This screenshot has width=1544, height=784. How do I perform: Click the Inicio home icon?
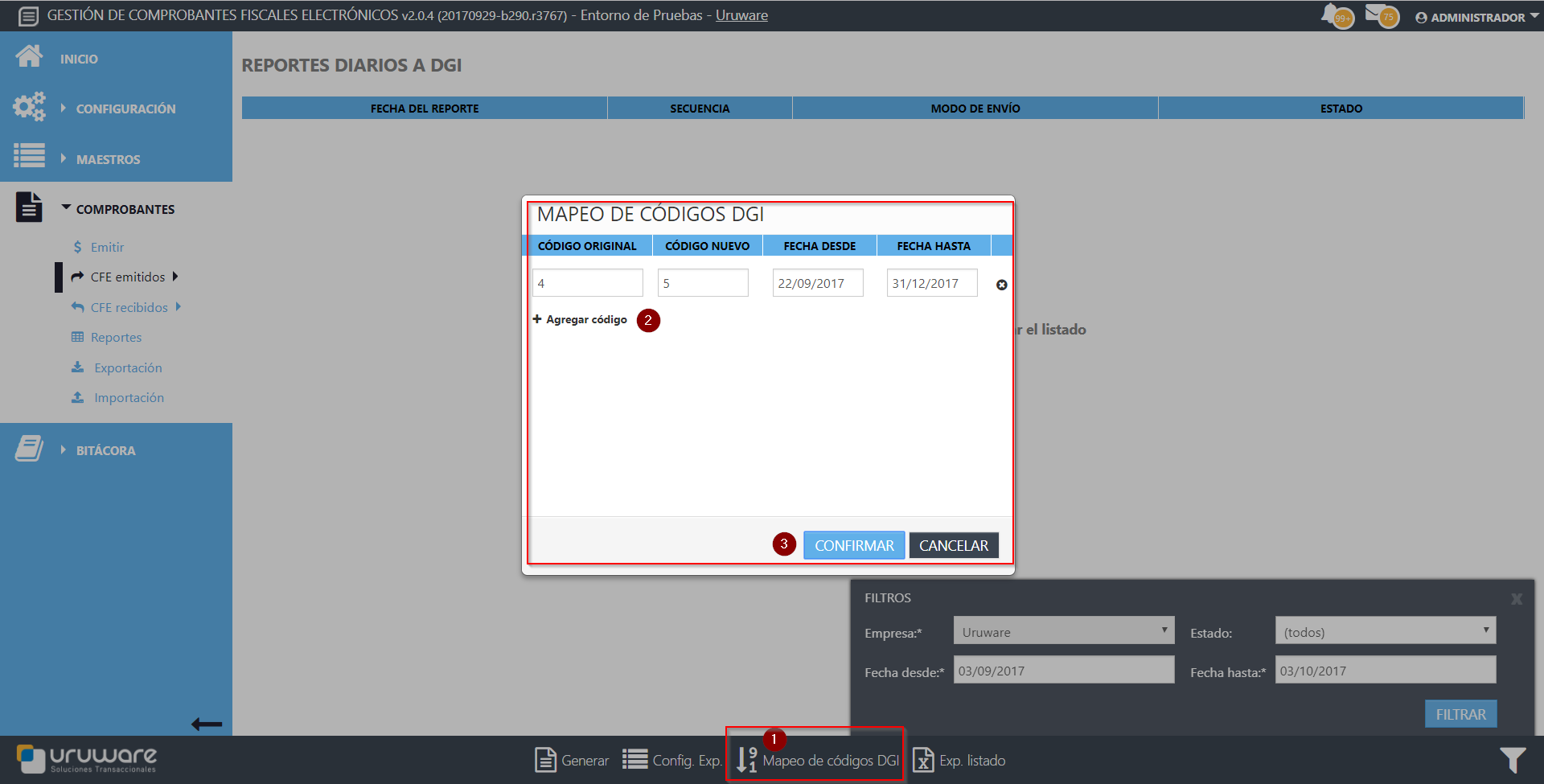(x=30, y=57)
